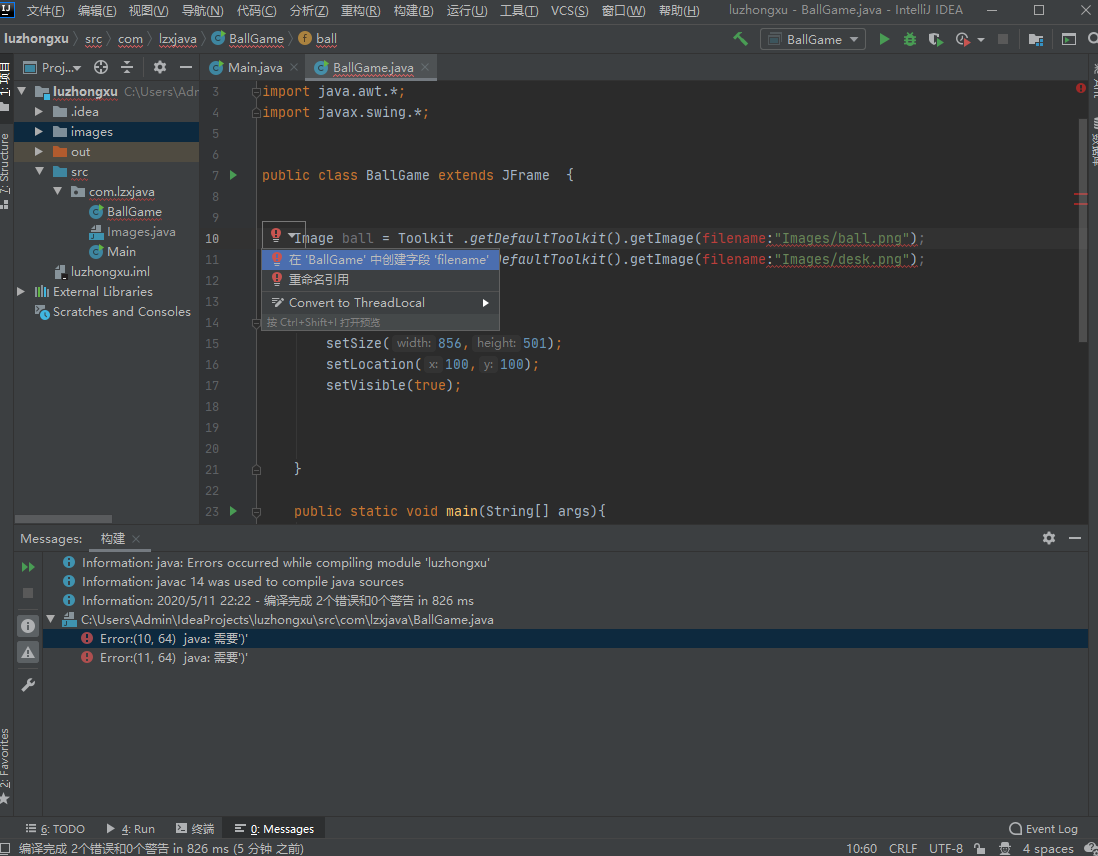Expand the out folder
Viewport: 1098px width, 856px height.
pyautogui.click(x=39, y=152)
